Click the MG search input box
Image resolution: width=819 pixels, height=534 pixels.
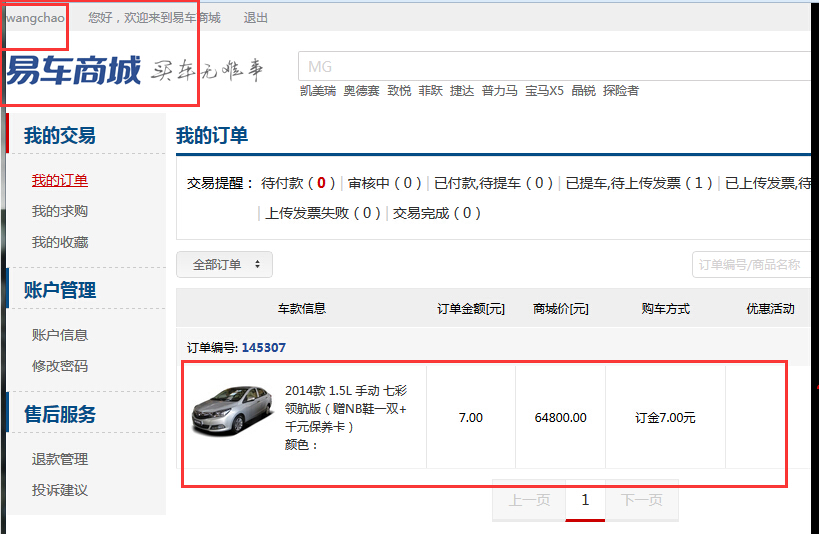point(554,66)
